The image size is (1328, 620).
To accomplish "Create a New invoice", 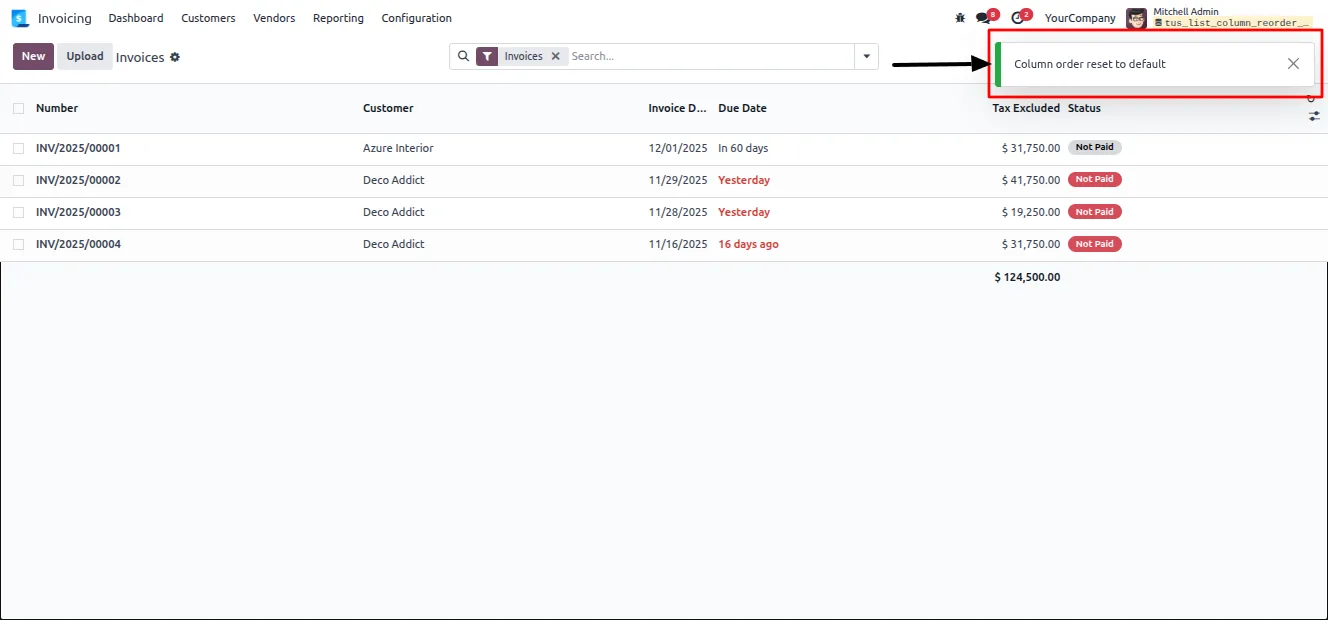I will [33, 56].
